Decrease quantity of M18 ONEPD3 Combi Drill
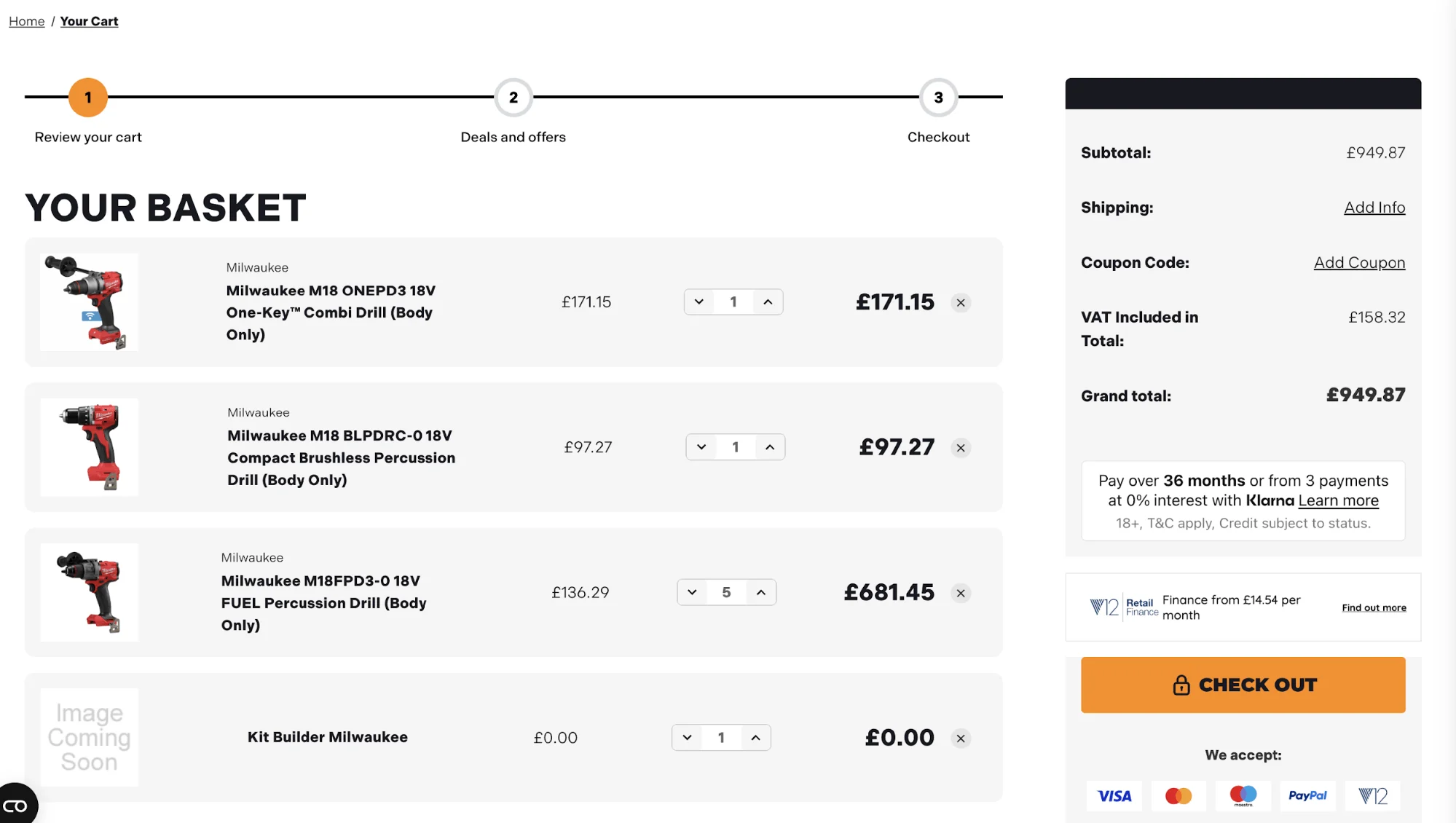The image size is (1456, 823). pyautogui.click(x=699, y=302)
